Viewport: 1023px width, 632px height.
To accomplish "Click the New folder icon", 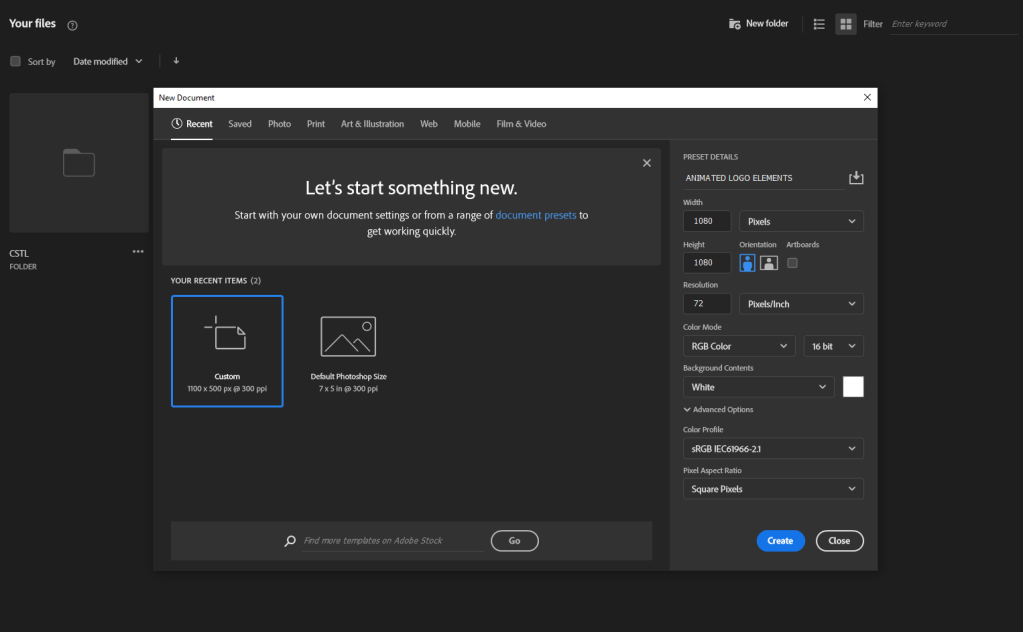I will (x=735, y=24).
